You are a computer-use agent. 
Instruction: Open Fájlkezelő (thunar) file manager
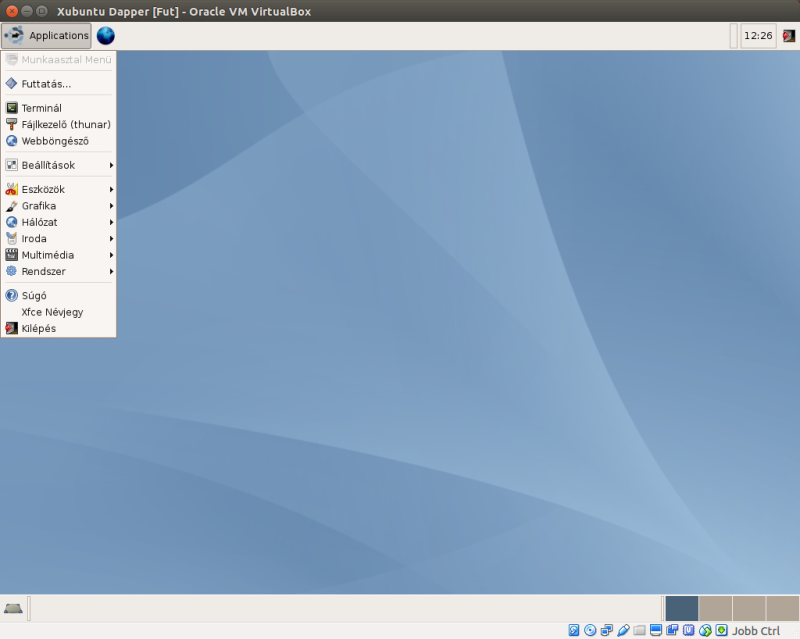[x=59, y=124]
